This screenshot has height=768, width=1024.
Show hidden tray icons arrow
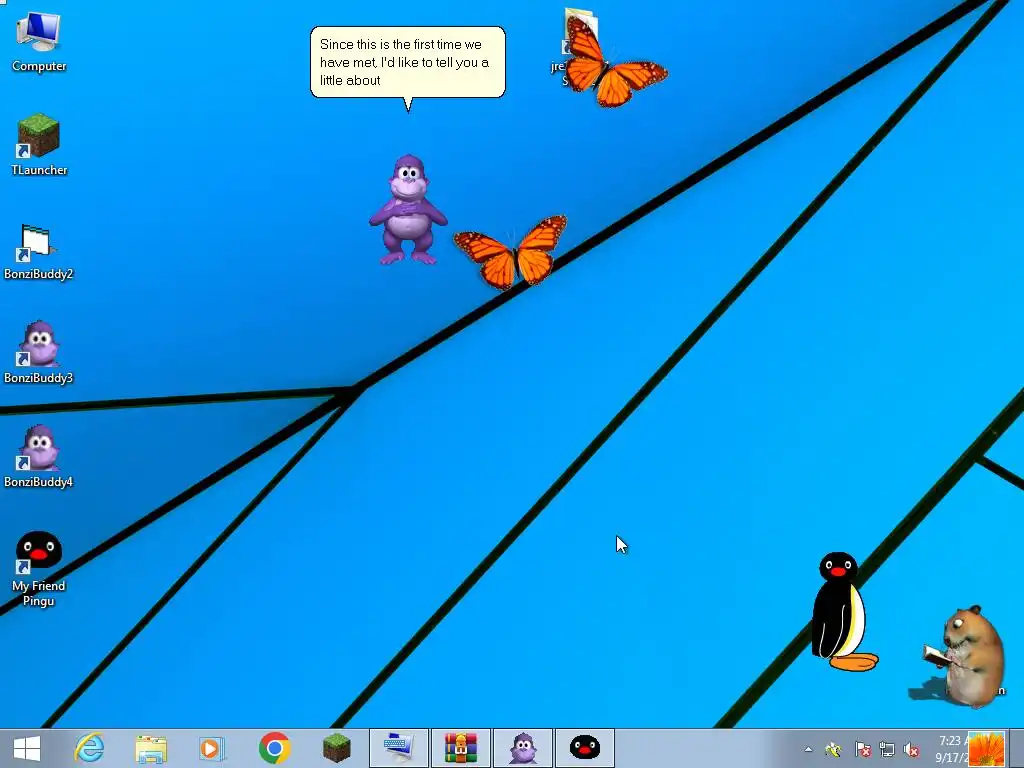point(808,749)
